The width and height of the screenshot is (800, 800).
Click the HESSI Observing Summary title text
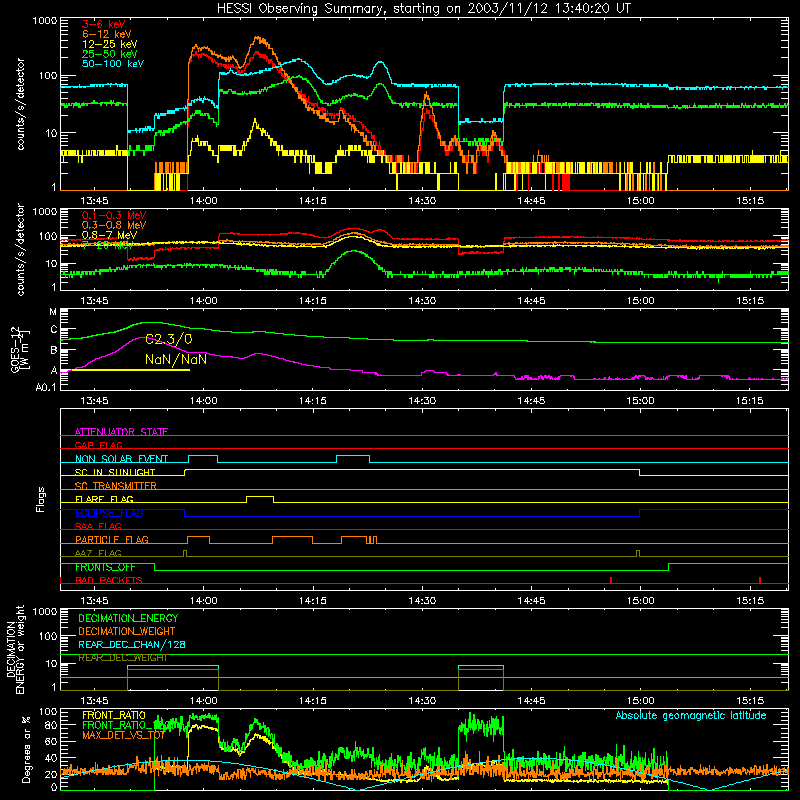point(423,8)
